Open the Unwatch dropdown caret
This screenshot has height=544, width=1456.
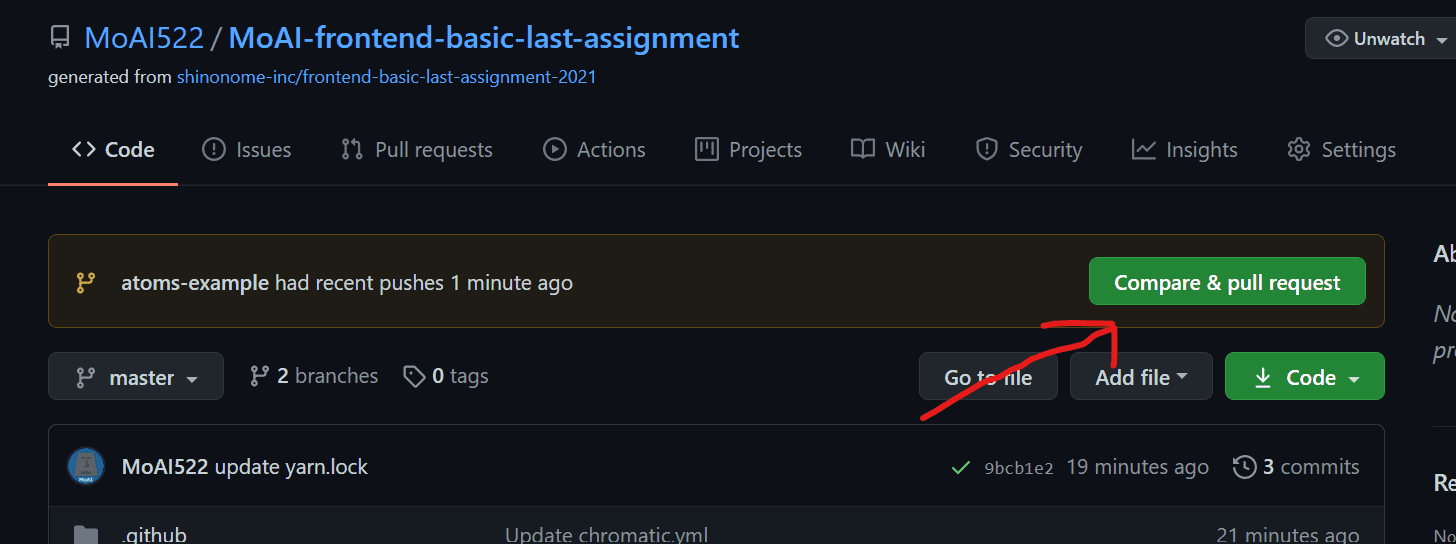pyautogui.click(x=1441, y=41)
